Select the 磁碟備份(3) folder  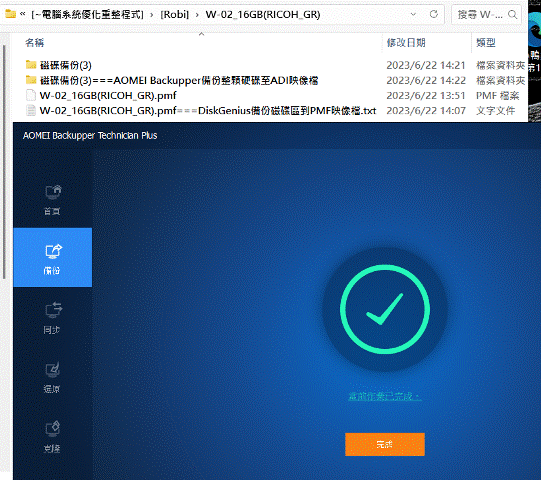click(66, 65)
